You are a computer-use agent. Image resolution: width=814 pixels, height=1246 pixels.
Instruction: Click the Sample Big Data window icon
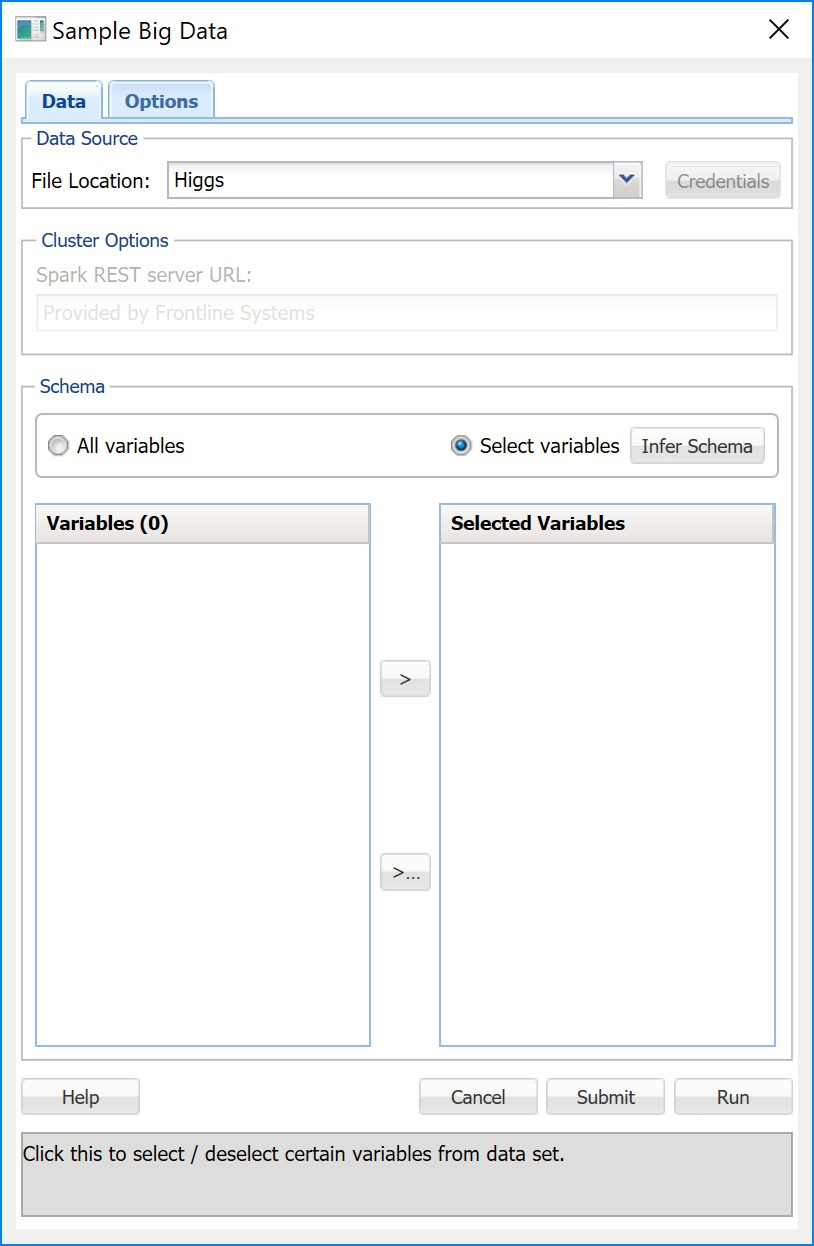coord(30,30)
